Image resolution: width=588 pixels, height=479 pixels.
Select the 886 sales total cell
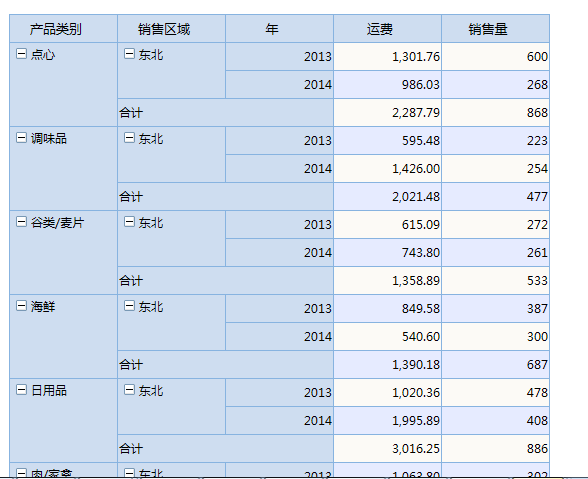[495, 449]
